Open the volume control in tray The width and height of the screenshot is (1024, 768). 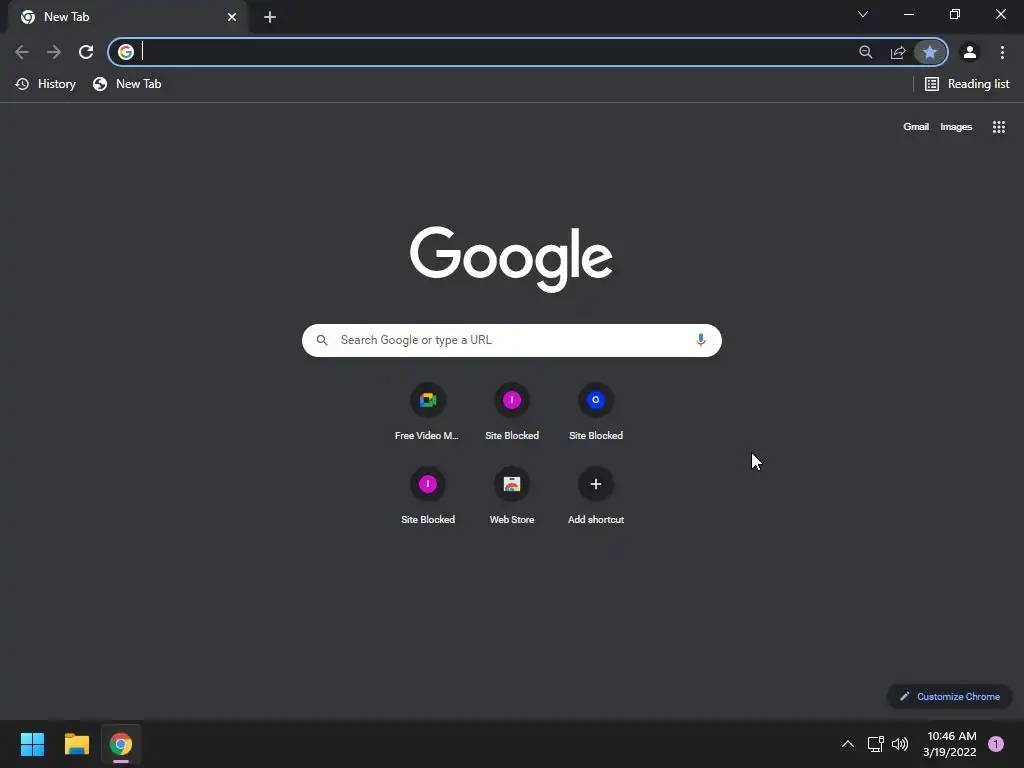click(900, 744)
